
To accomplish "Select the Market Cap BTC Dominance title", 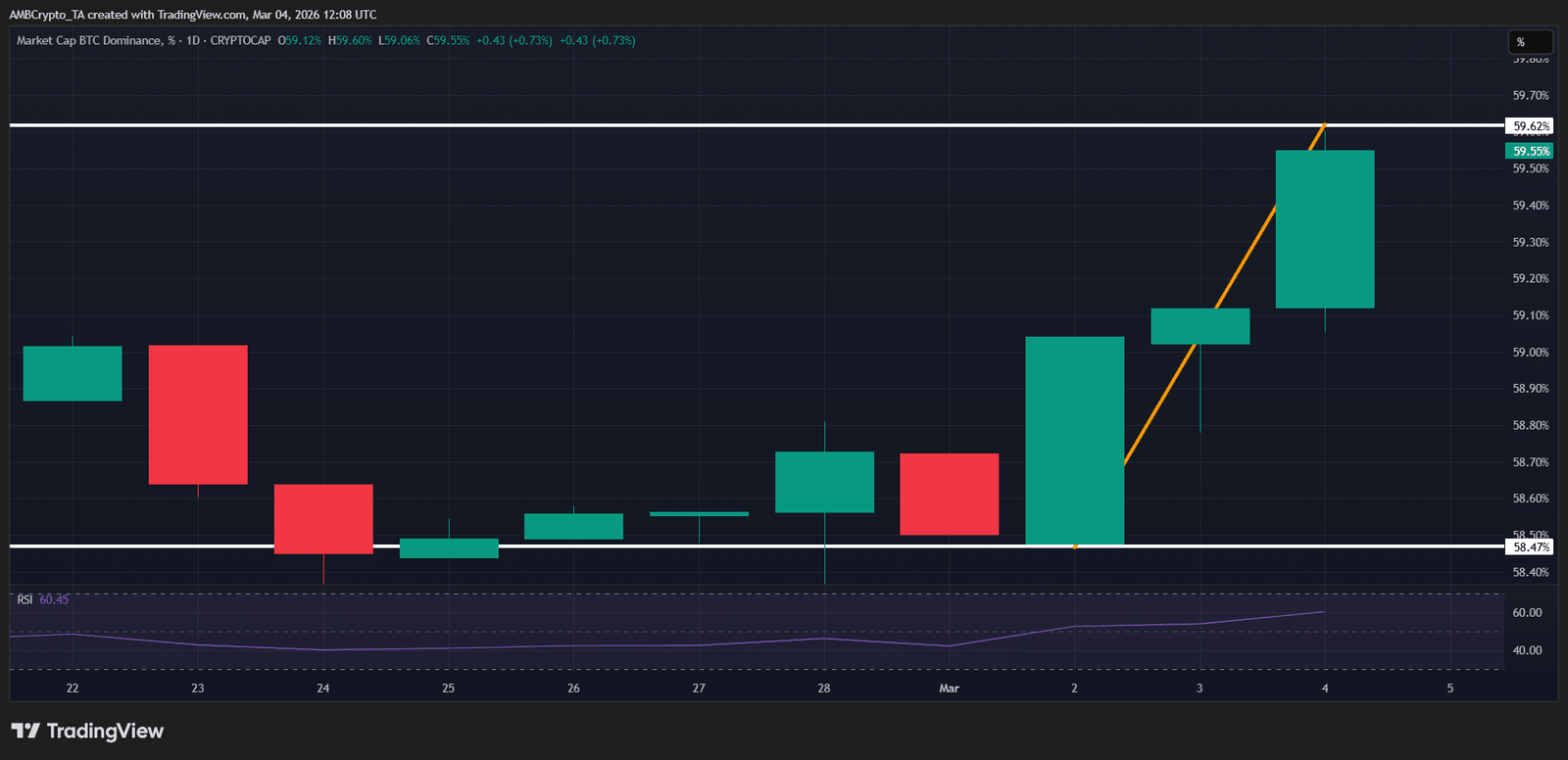I will pyautogui.click(x=88, y=41).
